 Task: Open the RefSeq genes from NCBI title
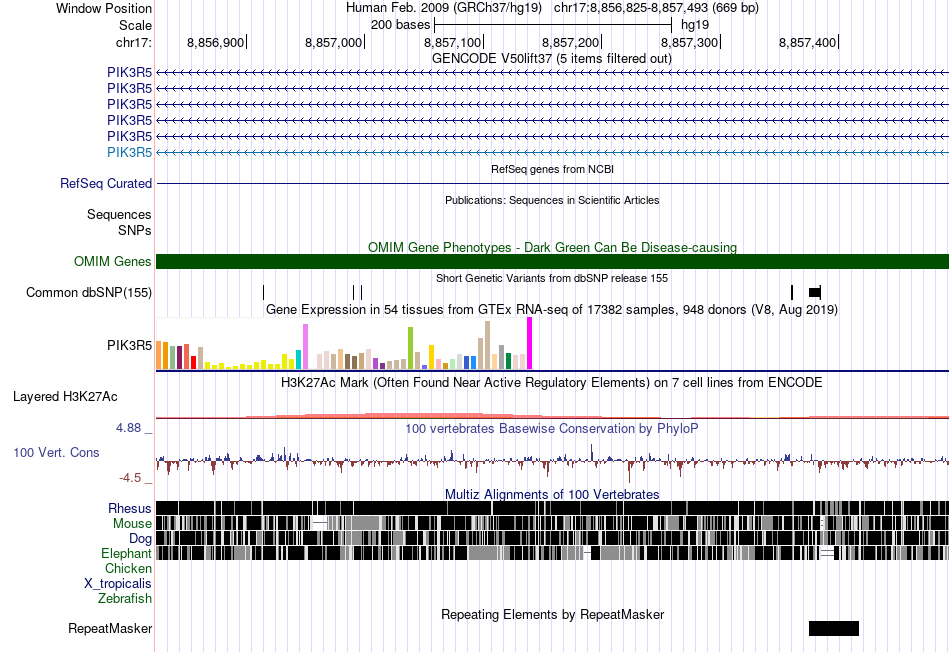tap(553, 169)
